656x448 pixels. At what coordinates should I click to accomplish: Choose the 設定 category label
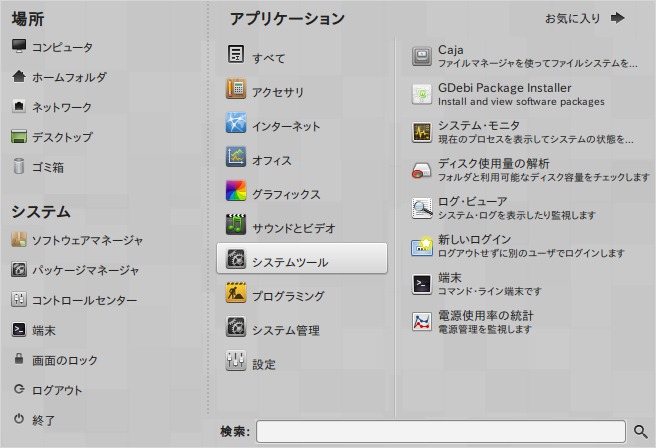point(264,364)
